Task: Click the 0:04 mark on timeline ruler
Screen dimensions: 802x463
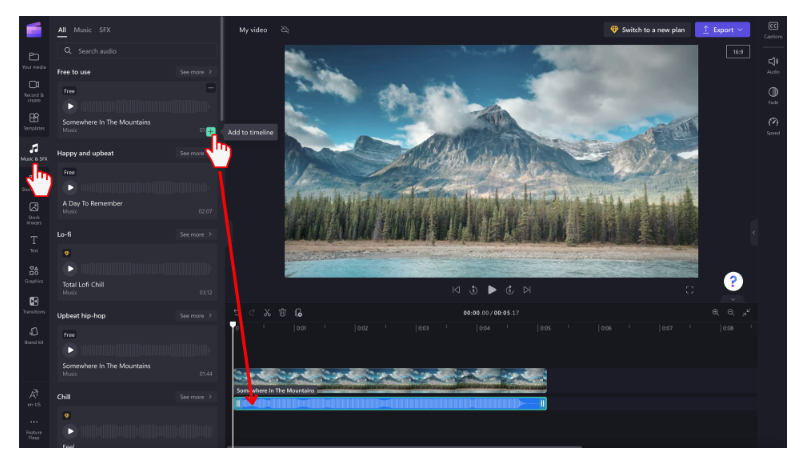Action: click(484, 328)
